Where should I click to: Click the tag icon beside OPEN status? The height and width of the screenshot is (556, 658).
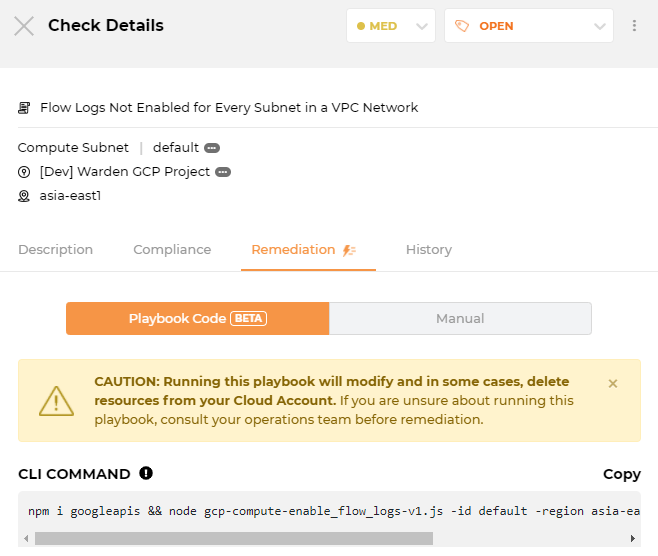(x=462, y=26)
